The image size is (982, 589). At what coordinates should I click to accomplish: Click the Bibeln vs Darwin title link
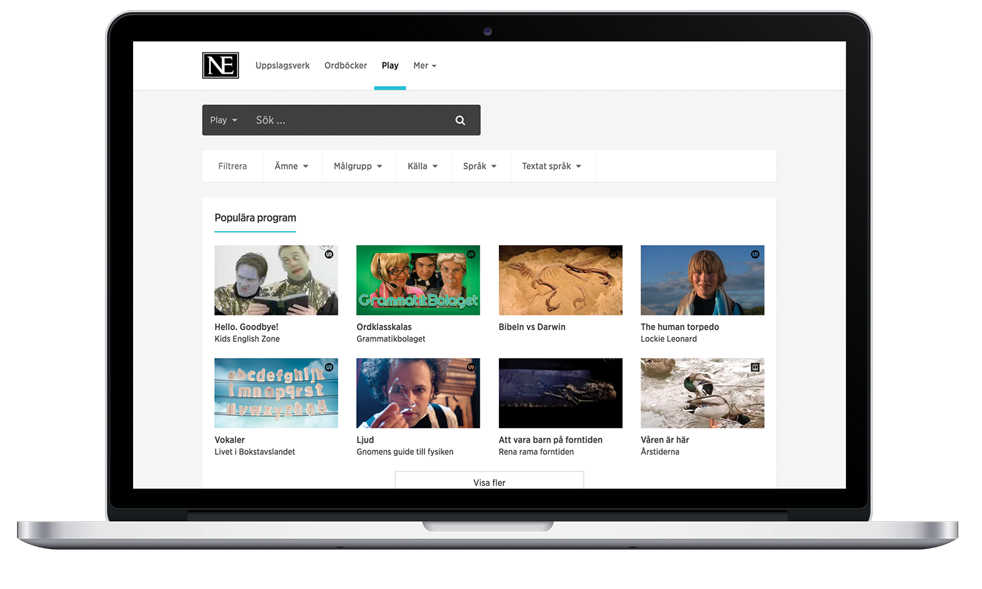[532, 327]
